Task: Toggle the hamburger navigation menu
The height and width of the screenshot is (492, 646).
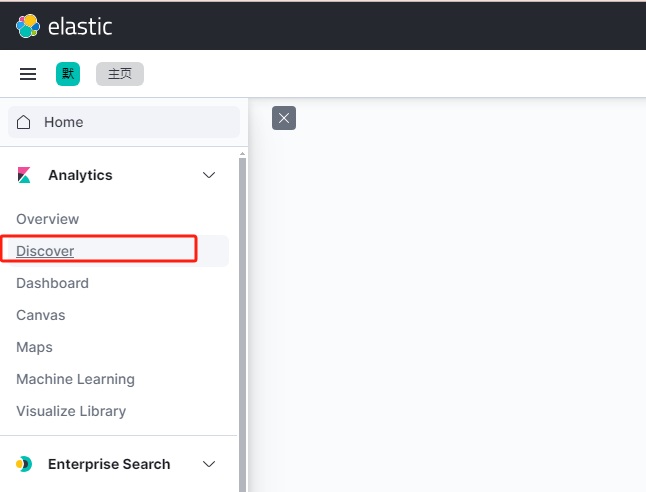Action: pyautogui.click(x=28, y=74)
